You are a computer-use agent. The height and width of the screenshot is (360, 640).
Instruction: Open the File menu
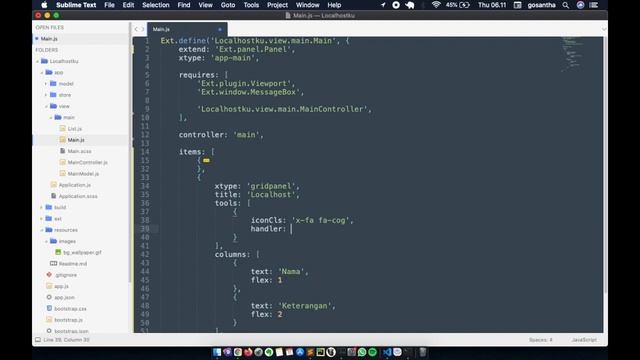(109, 5)
